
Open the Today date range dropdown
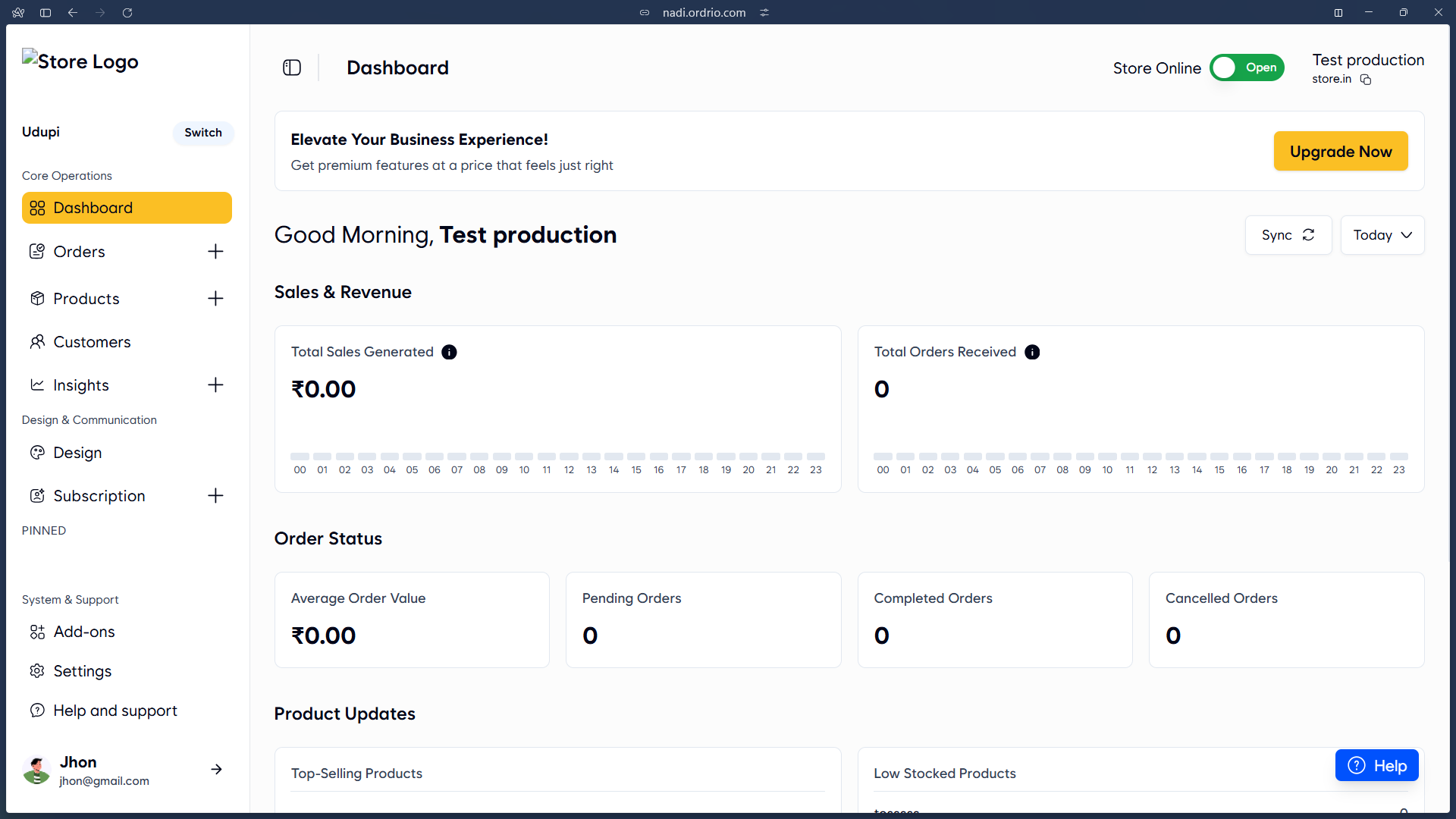(x=1382, y=235)
